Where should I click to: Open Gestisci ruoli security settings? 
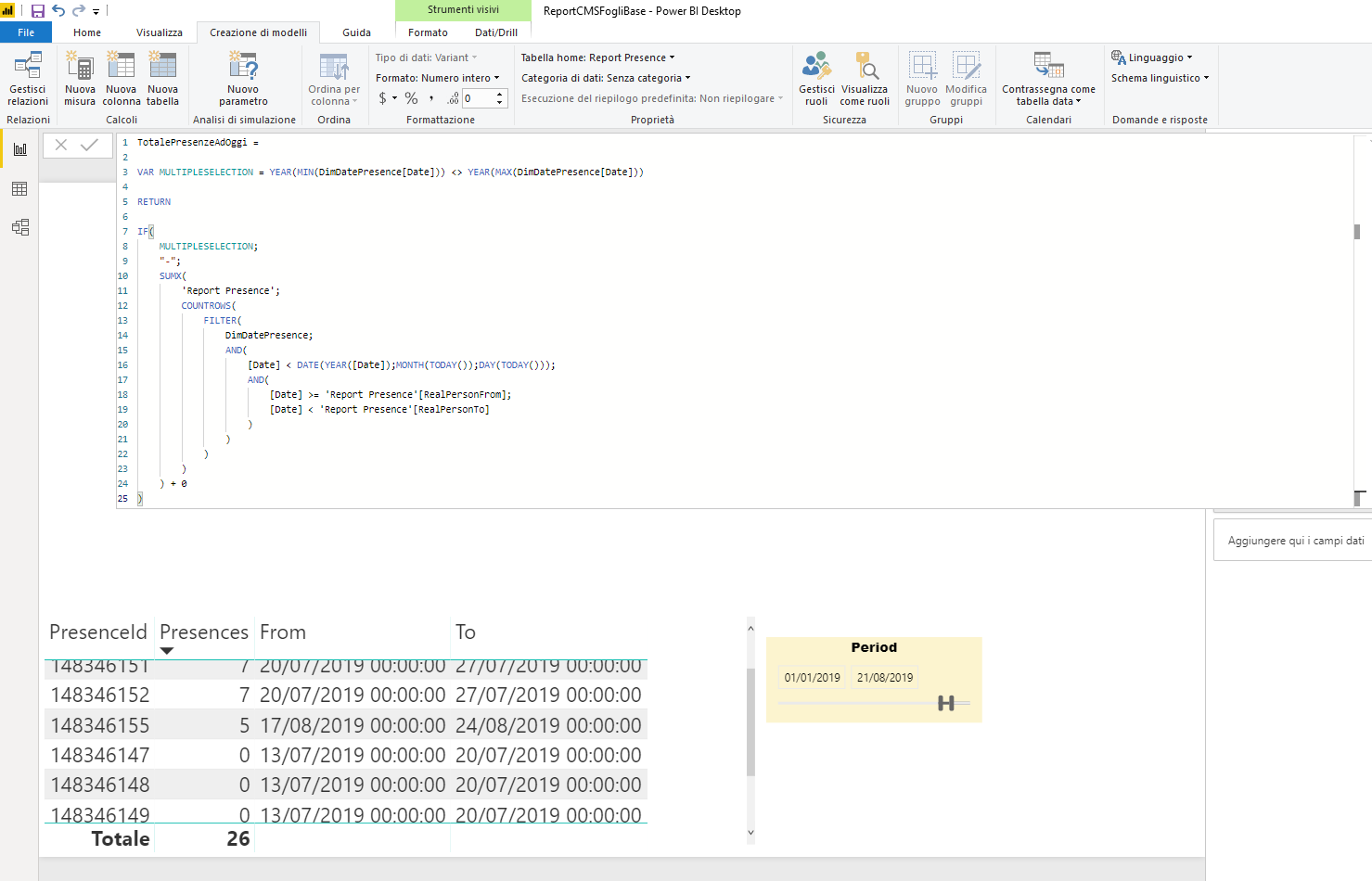tap(817, 79)
